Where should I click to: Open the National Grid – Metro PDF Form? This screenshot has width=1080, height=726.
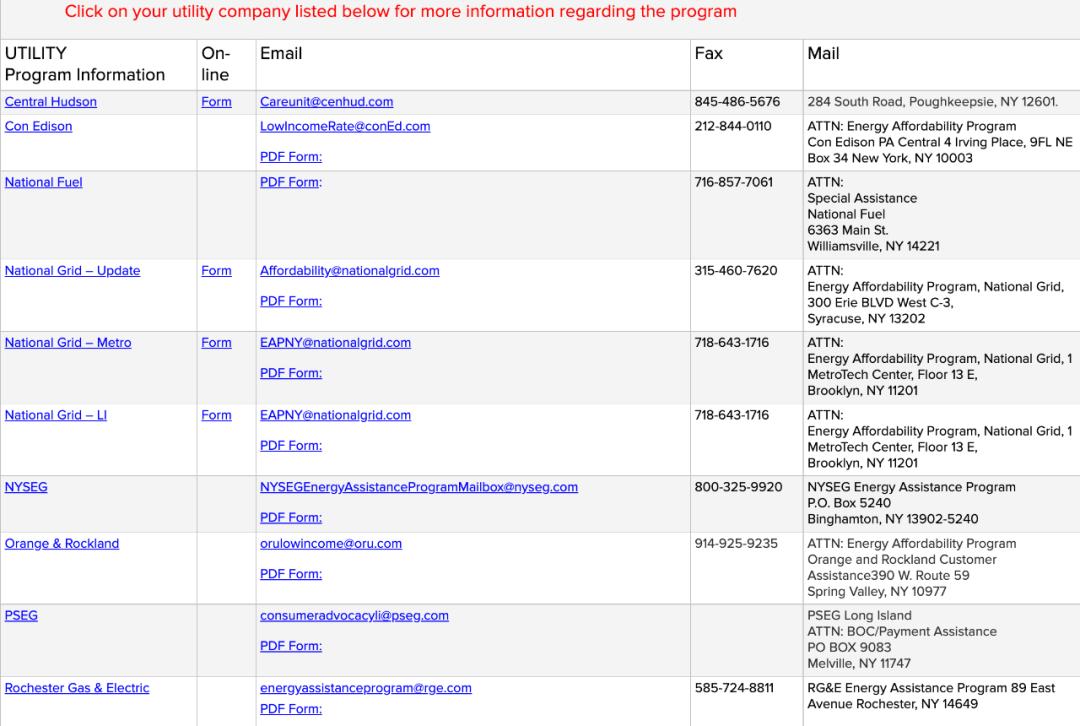pos(291,373)
